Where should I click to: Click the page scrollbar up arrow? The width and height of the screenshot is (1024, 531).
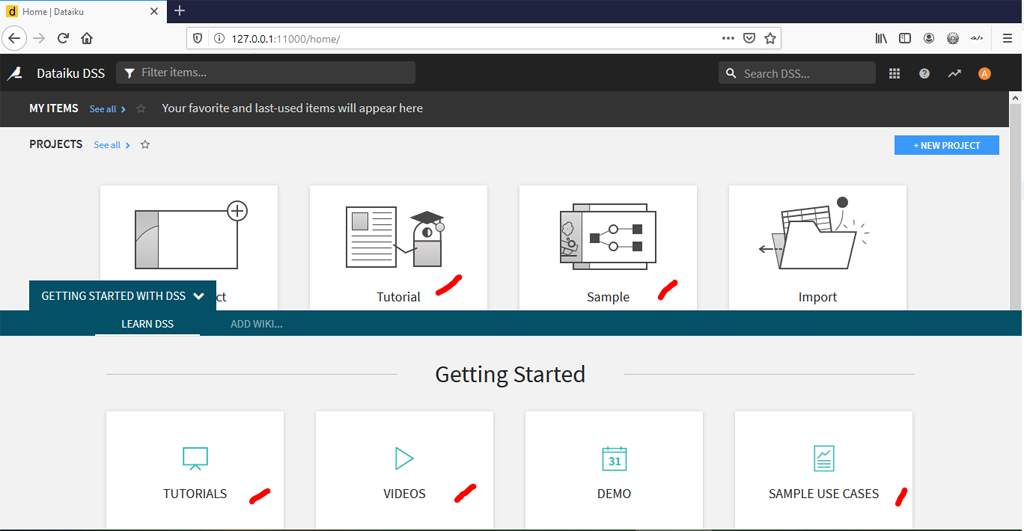pyautogui.click(x=1016, y=98)
